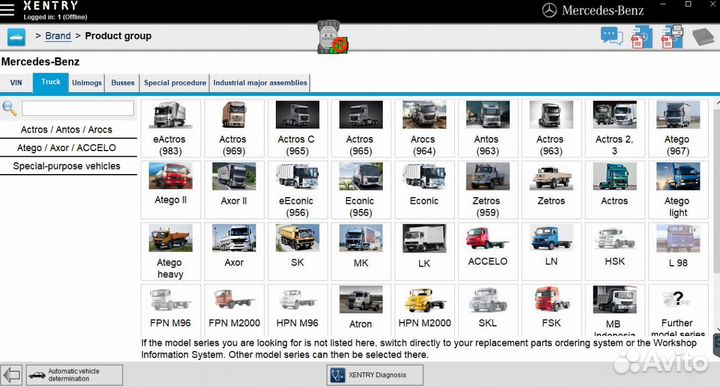This screenshot has width=720, height=387.
Task: Select the ACCELO truck model
Action: coord(488,252)
